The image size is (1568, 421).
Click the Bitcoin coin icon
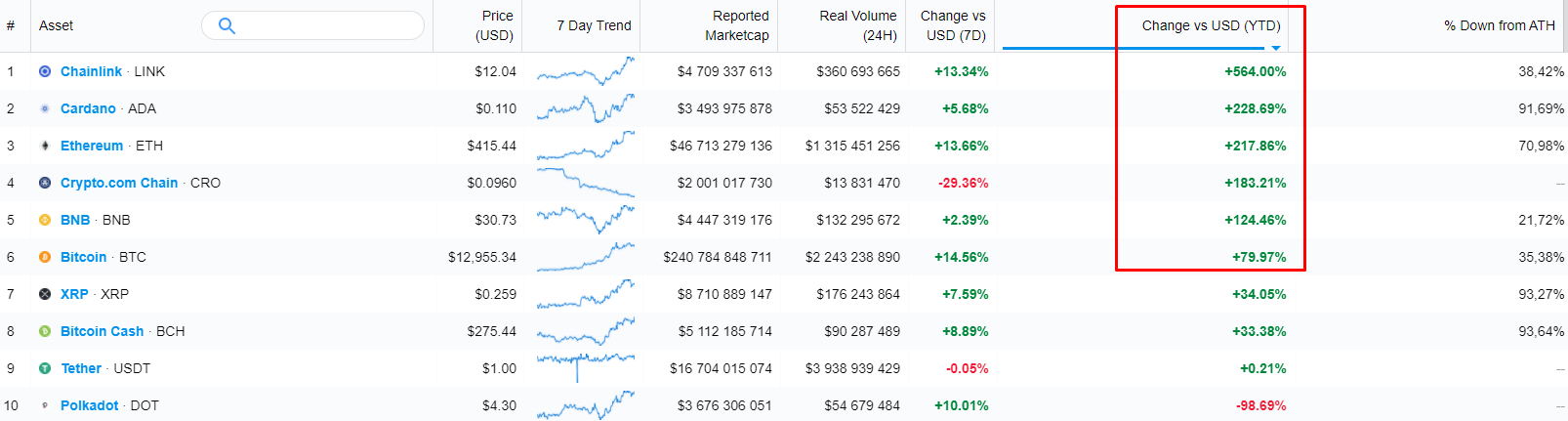45,257
